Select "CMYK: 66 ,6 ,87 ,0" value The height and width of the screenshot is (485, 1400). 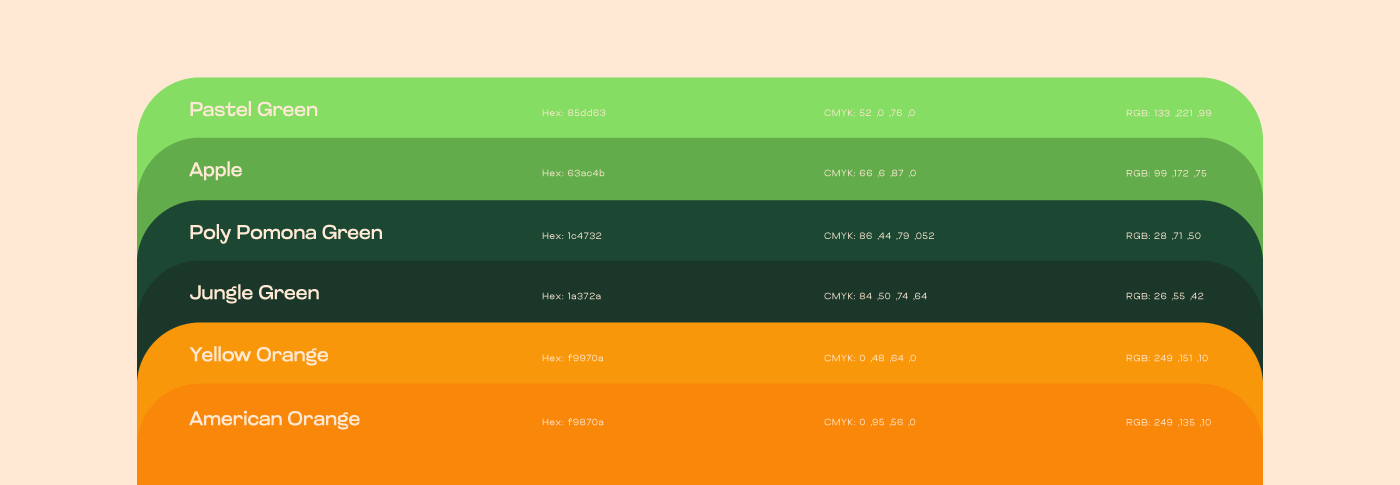point(870,173)
